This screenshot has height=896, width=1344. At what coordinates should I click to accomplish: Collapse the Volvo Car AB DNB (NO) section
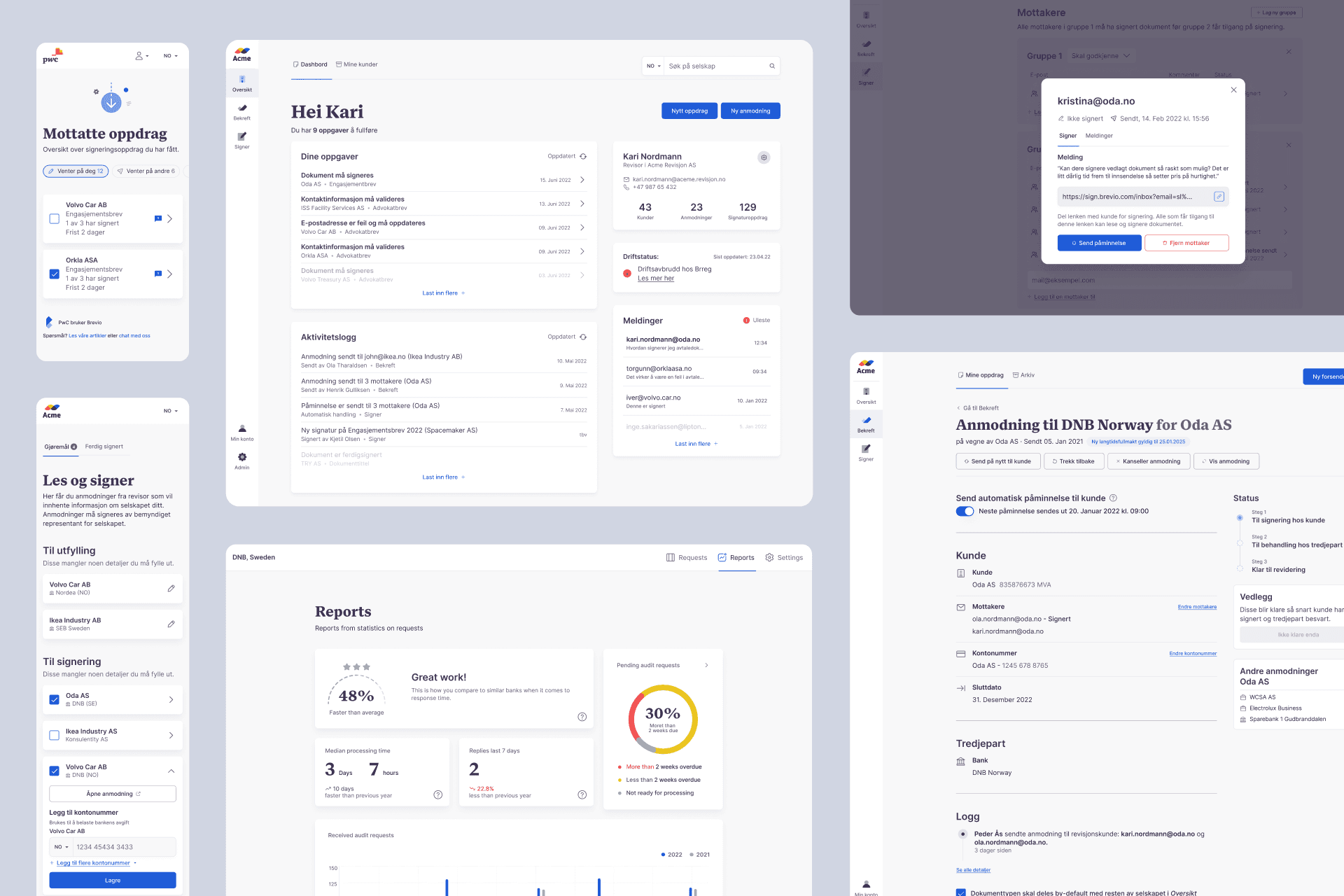[x=171, y=771]
